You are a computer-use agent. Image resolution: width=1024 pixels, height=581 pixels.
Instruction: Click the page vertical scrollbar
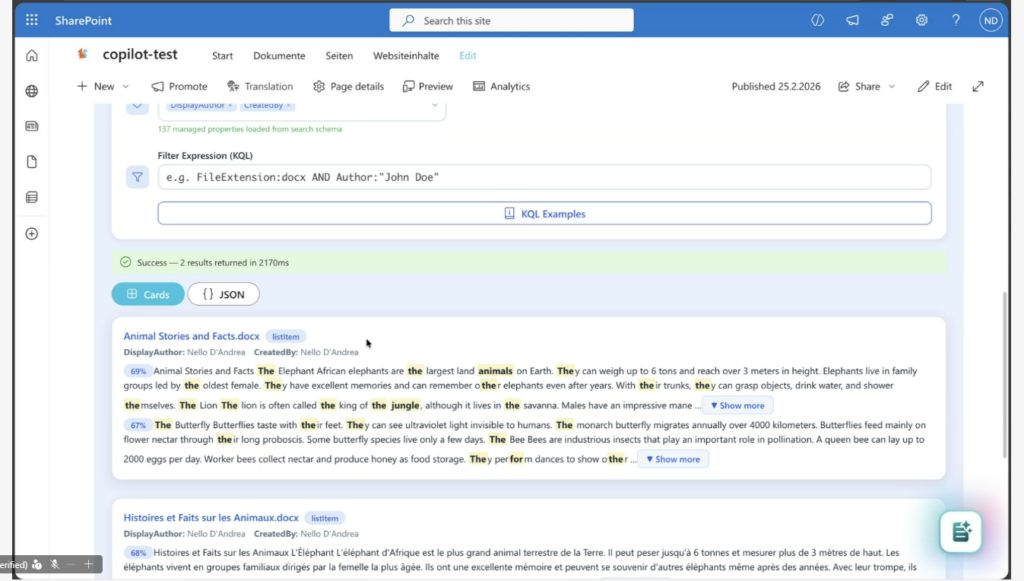pyautogui.click(x=1005, y=375)
